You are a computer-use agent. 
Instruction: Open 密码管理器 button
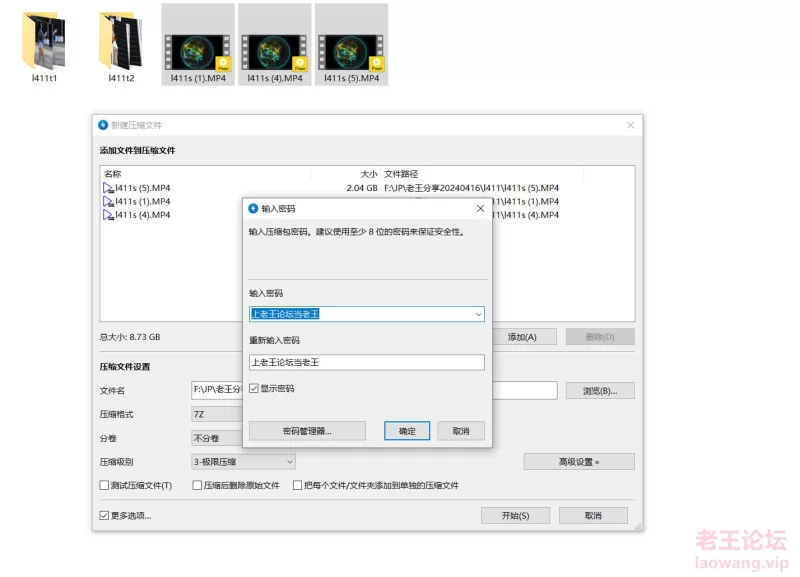point(308,431)
